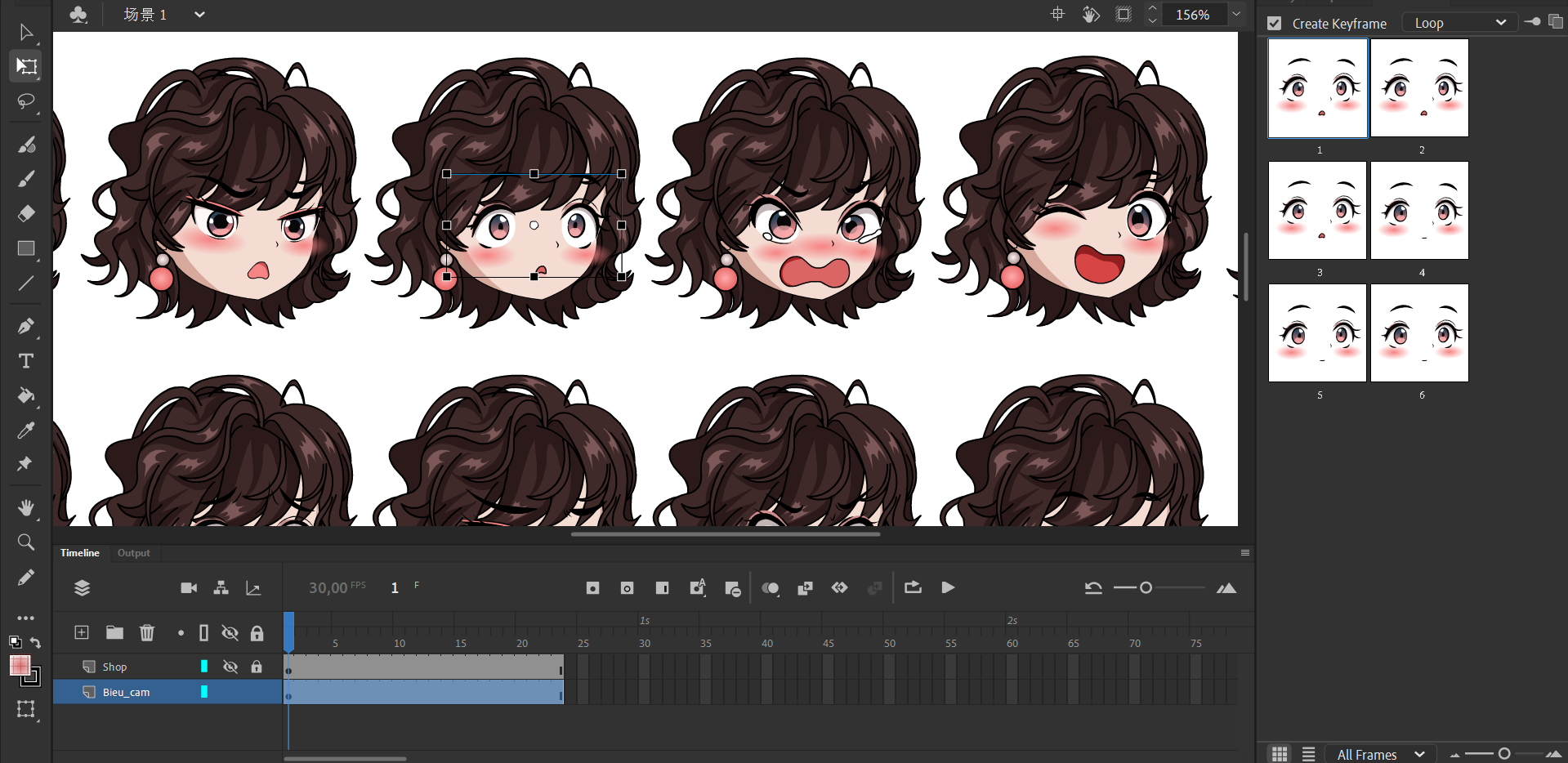Activate the Paint Bucket tool
Screen dimensions: 1568x763
coord(26,396)
